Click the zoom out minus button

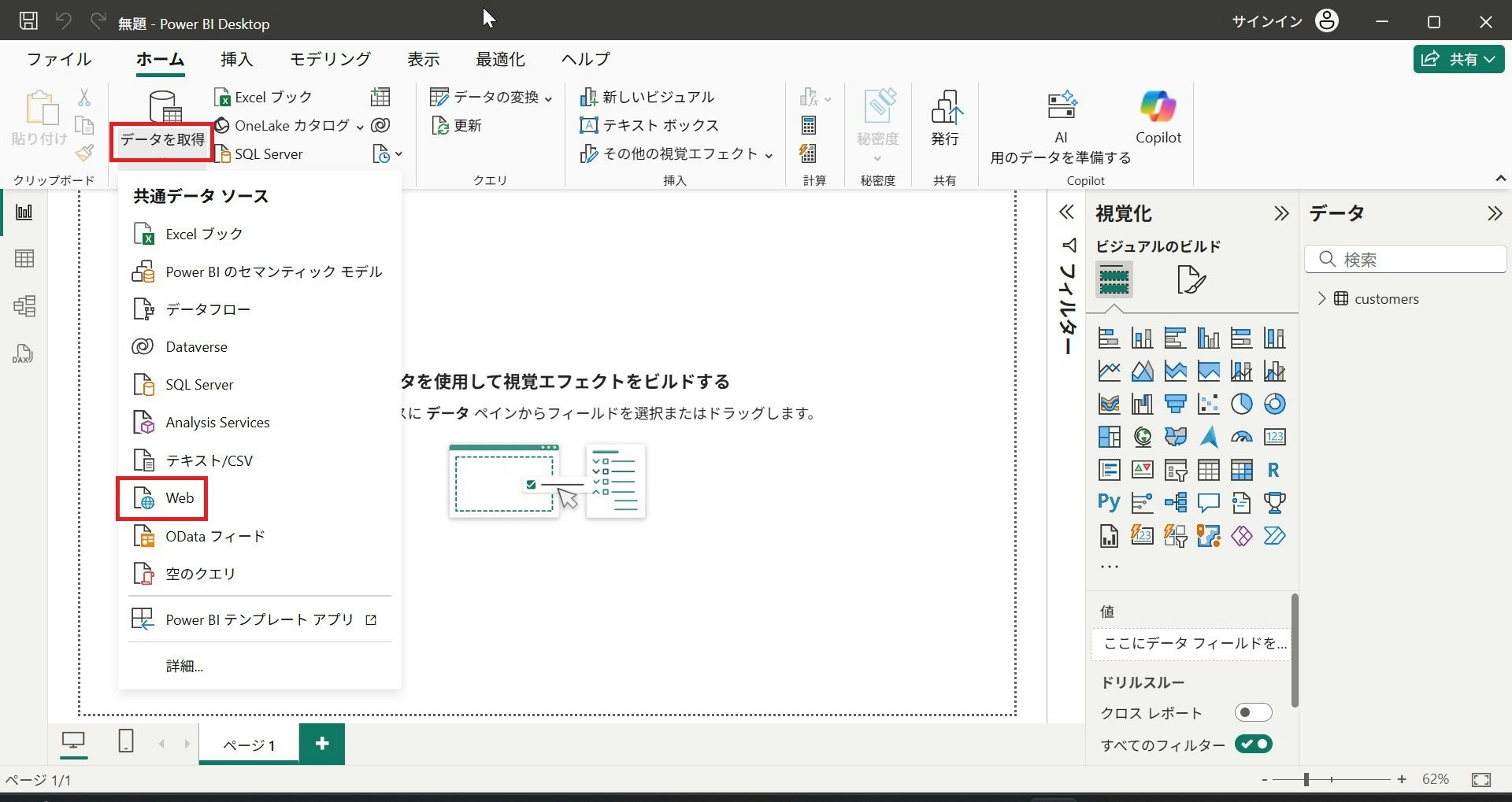(x=1264, y=779)
